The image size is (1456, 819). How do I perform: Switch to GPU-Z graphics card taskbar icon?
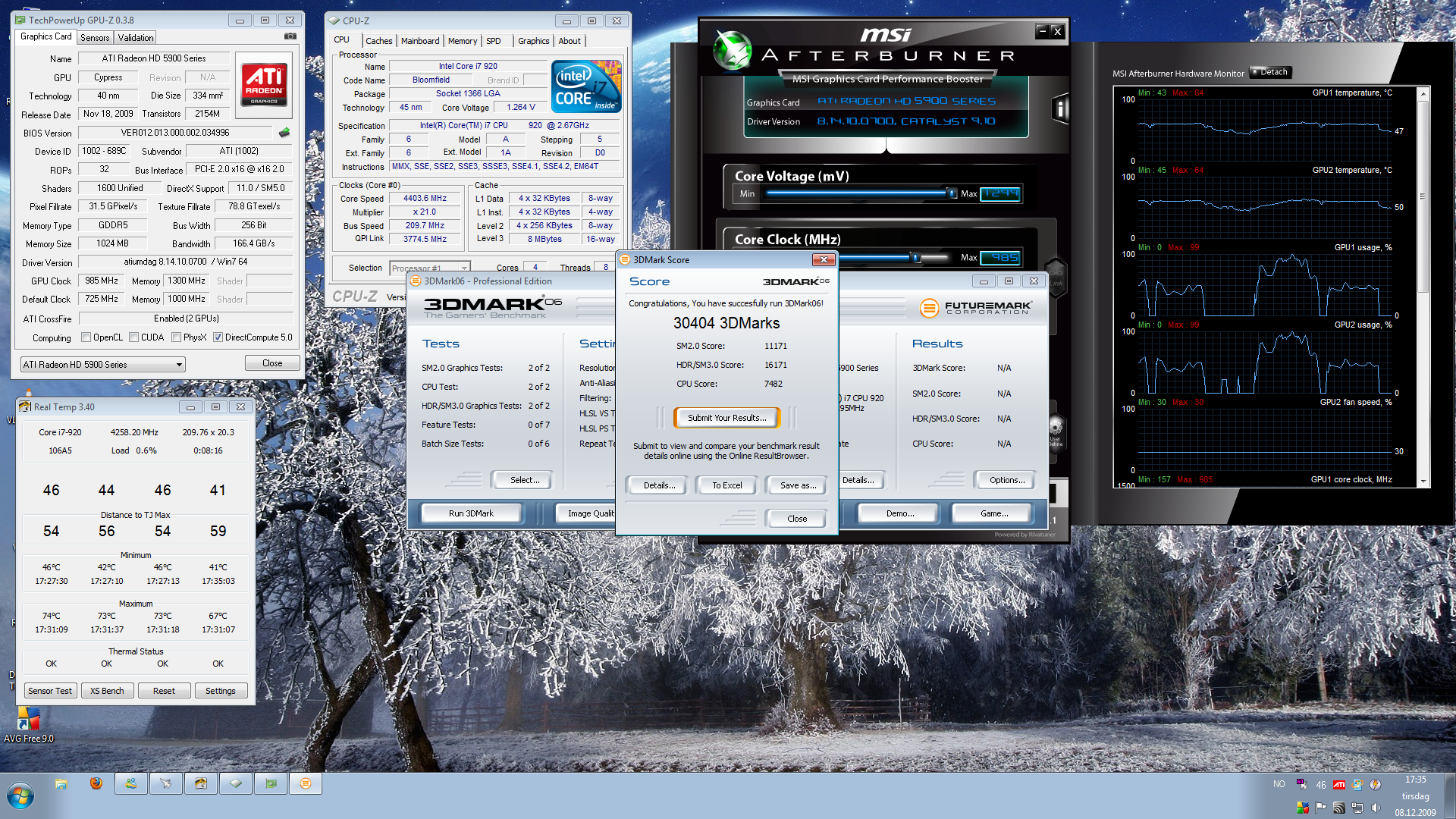click(271, 783)
